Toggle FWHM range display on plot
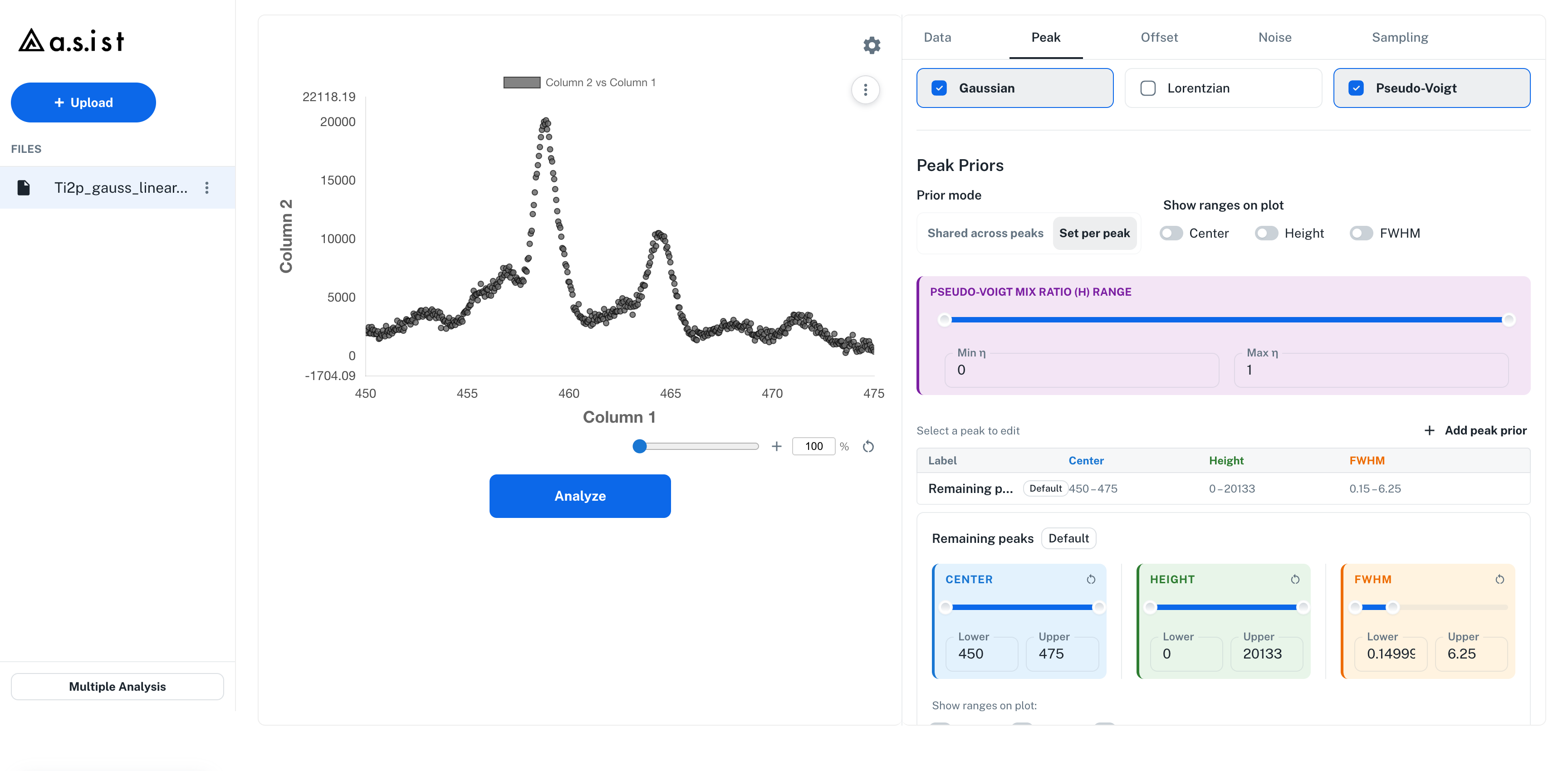This screenshot has height=771, width=1568. (1361, 233)
